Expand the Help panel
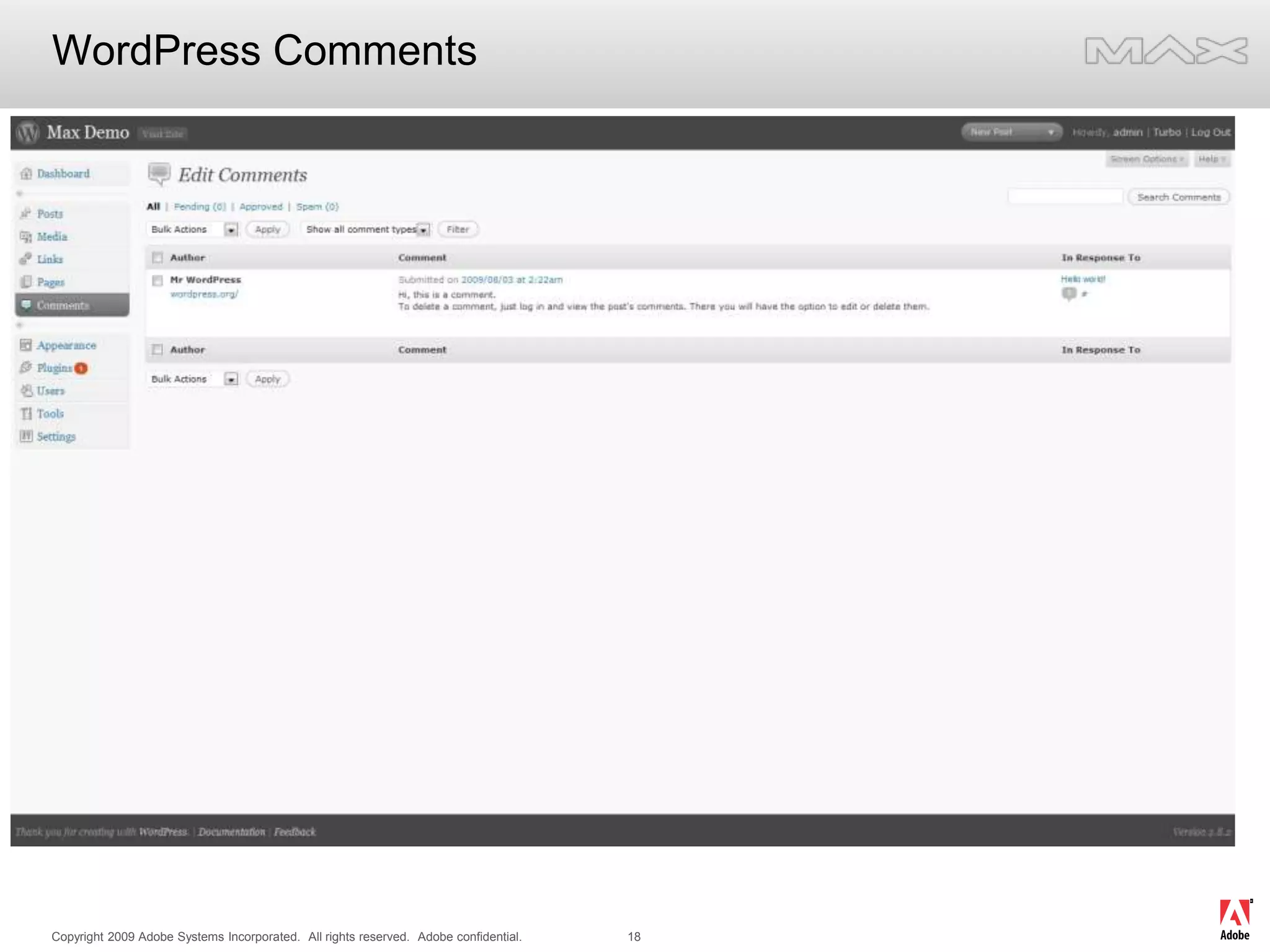Viewport: 1270px width, 952px height. point(1212,159)
